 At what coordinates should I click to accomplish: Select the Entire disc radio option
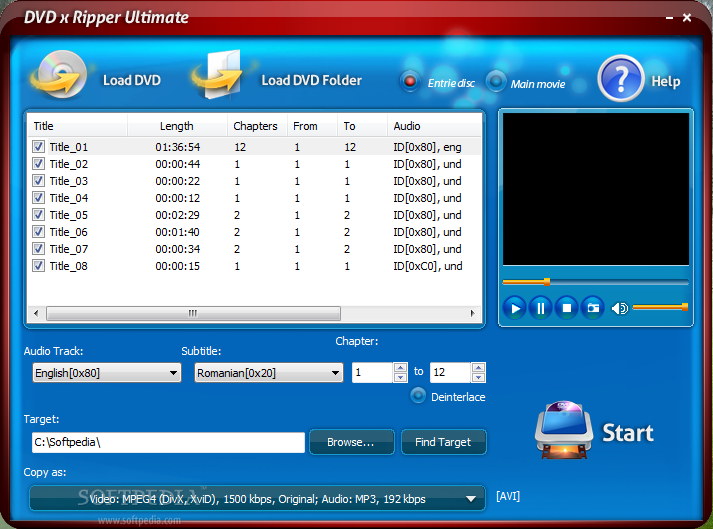(x=410, y=81)
